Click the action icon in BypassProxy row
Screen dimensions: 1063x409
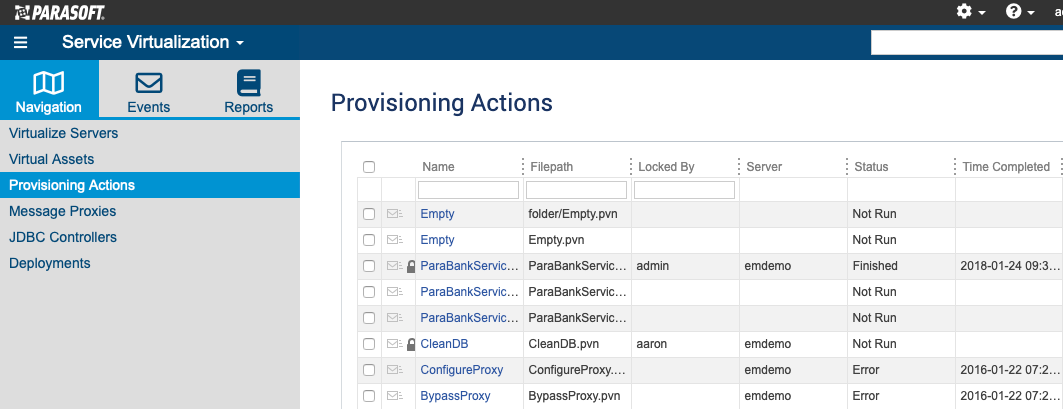click(x=395, y=396)
